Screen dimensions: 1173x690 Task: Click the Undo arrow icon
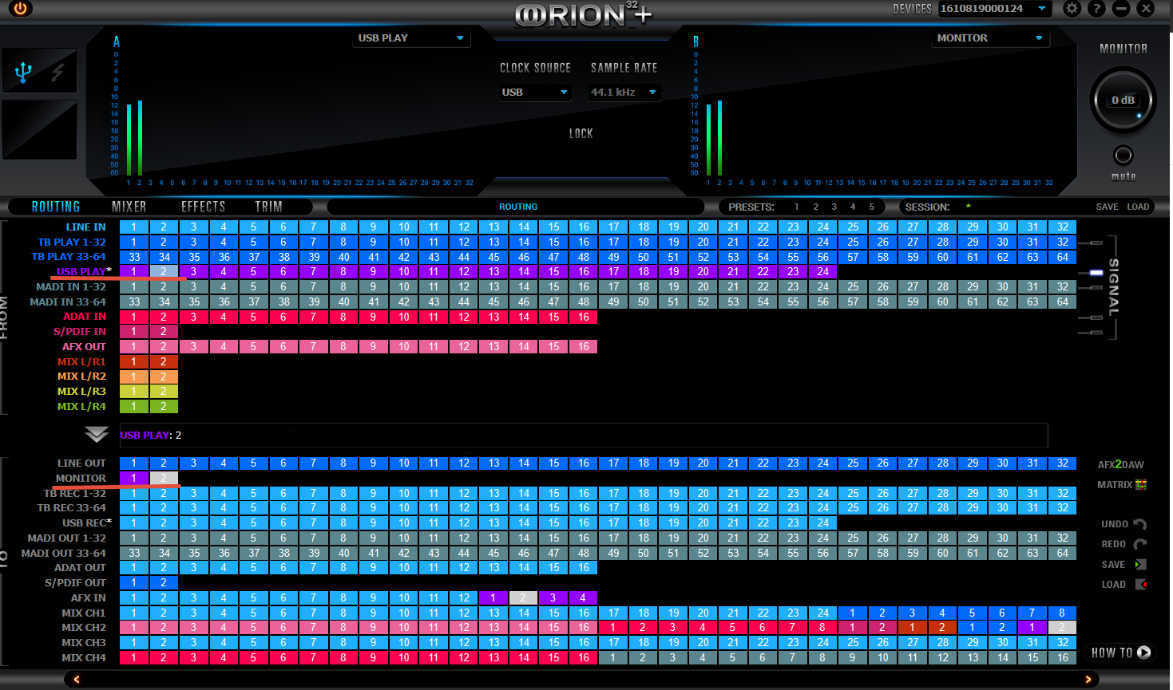coord(1139,524)
